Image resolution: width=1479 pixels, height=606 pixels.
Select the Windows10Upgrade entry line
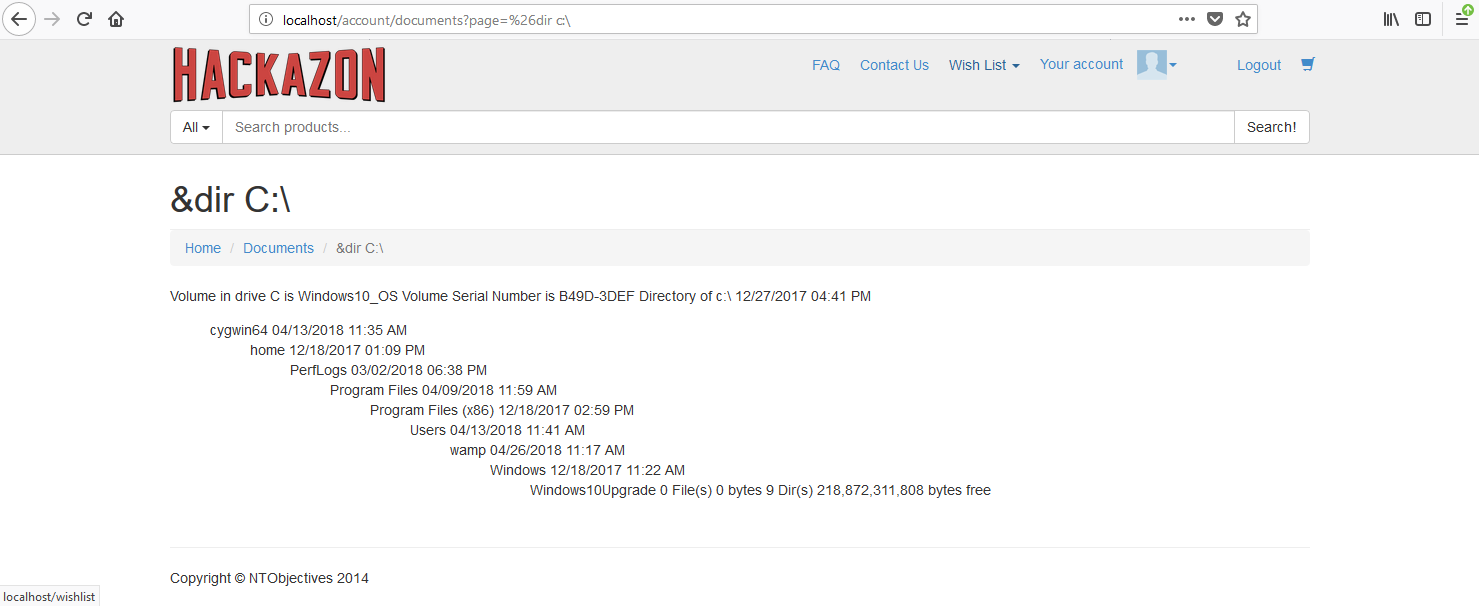click(760, 490)
